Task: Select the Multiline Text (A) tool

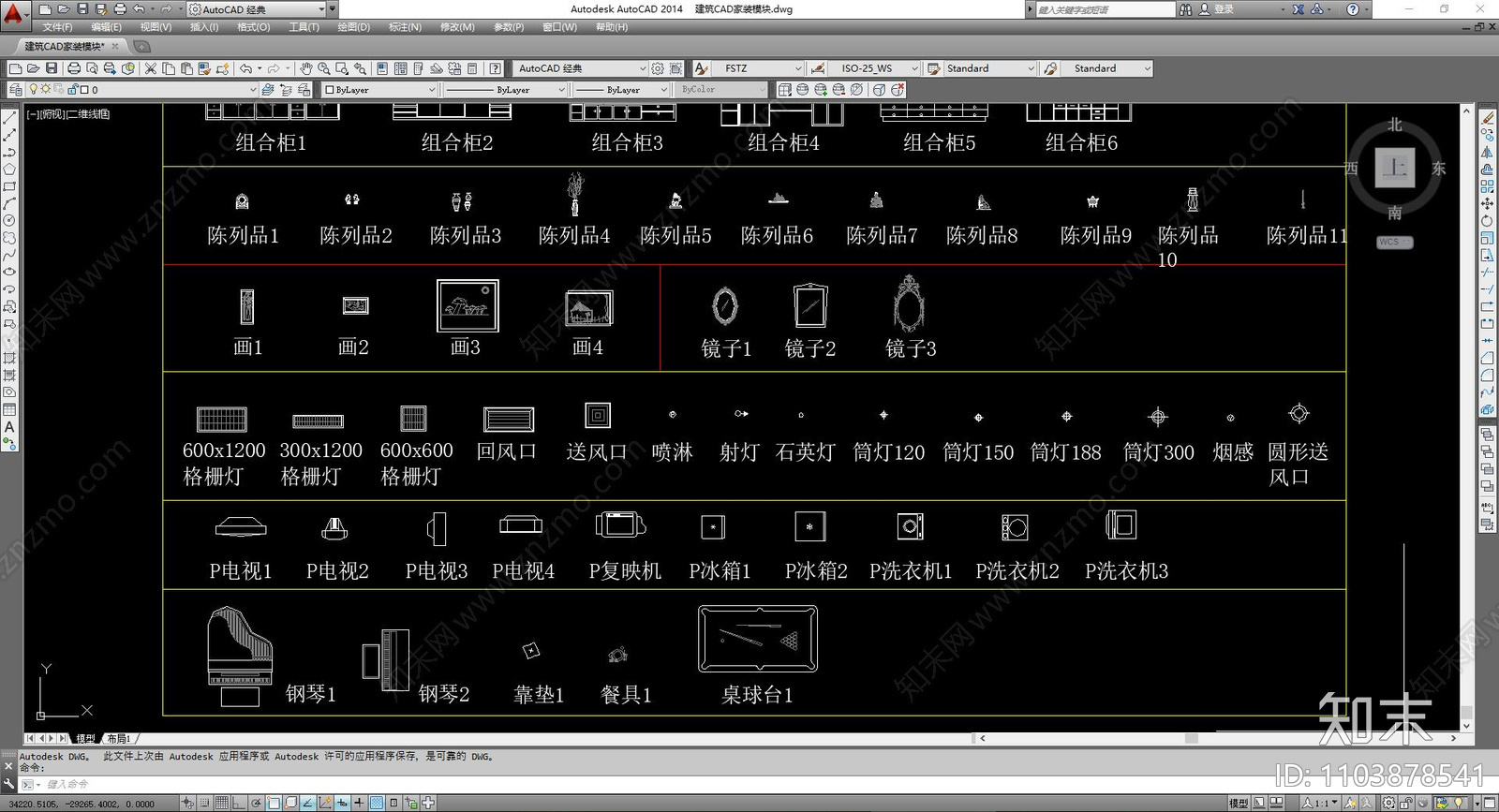Action: [9, 427]
